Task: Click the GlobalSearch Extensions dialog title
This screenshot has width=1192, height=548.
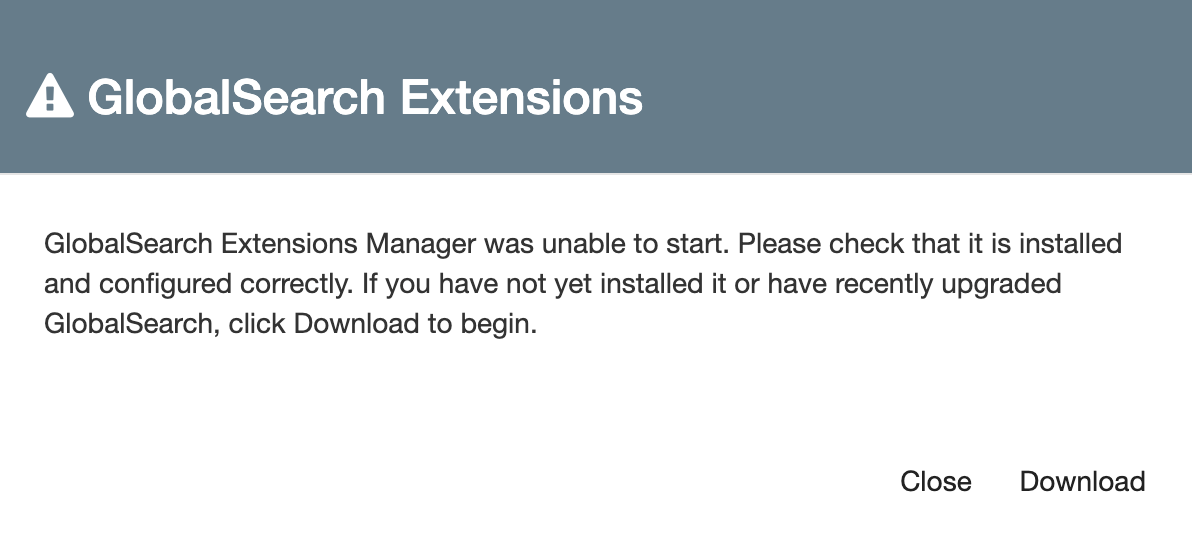Action: (364, 97)
